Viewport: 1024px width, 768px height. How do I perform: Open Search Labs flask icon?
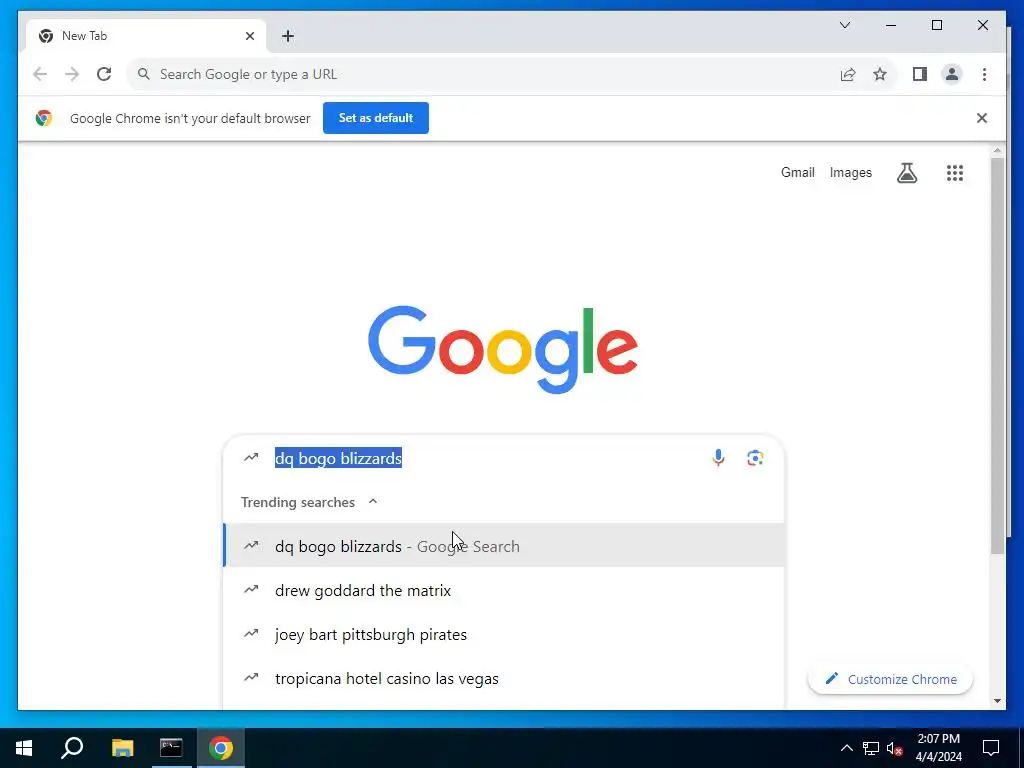coord(907,173)
